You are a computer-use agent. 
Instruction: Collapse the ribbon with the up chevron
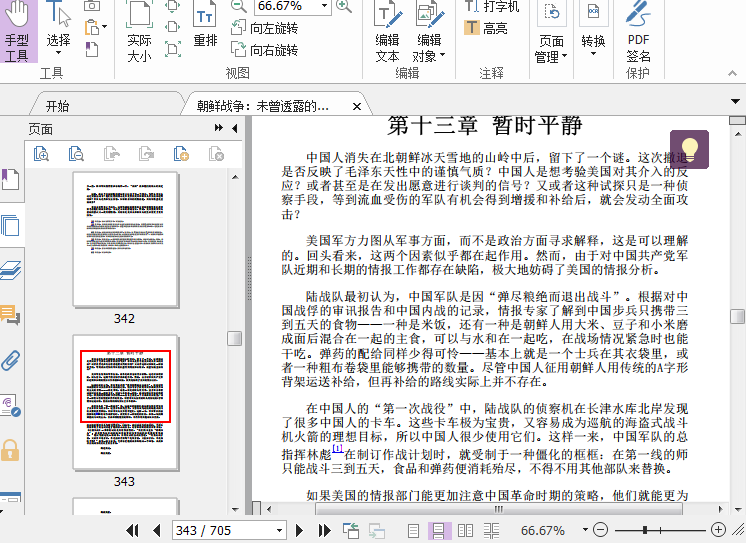point(732,73)
